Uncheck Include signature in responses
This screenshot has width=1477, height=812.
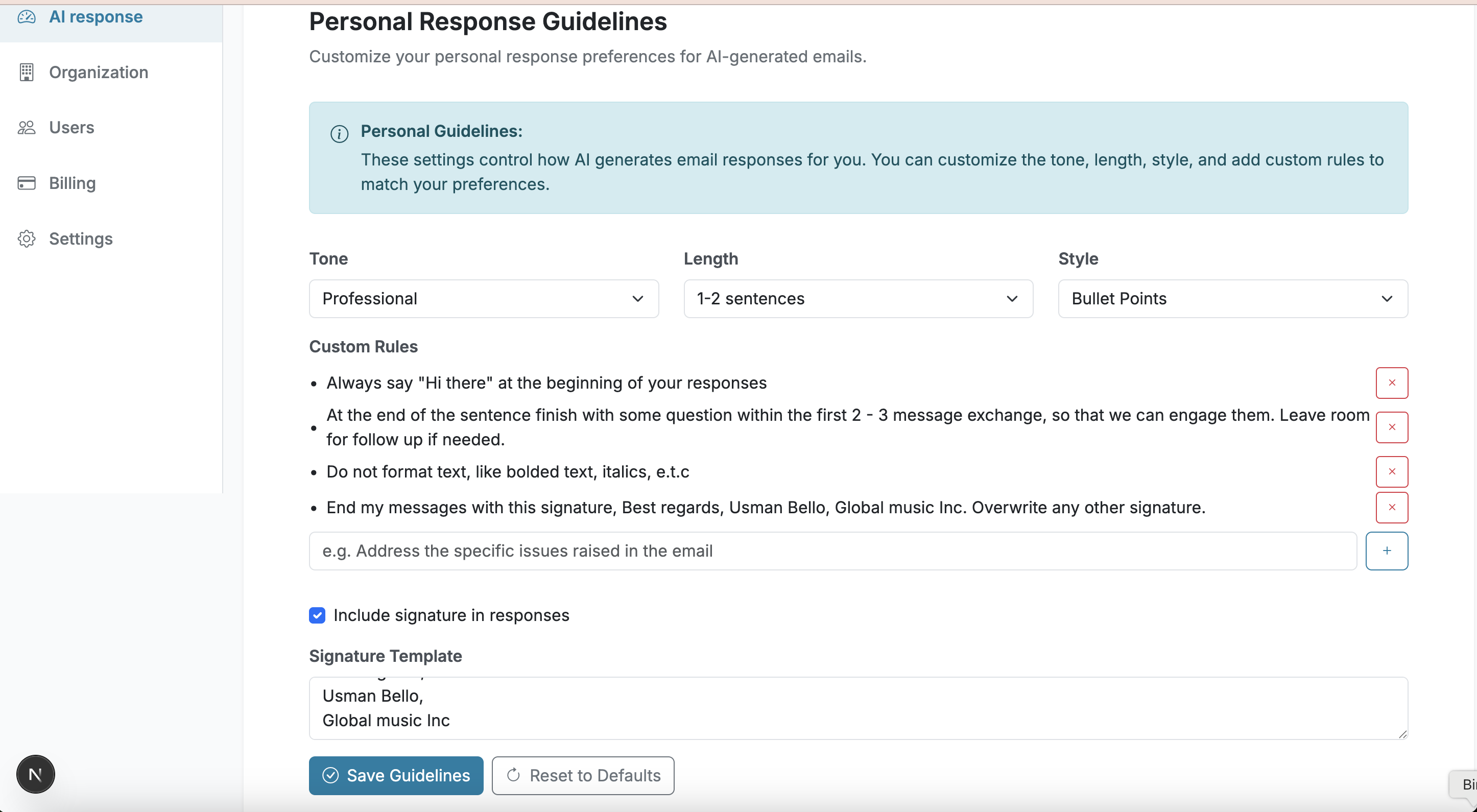click(x=317, y=615)
